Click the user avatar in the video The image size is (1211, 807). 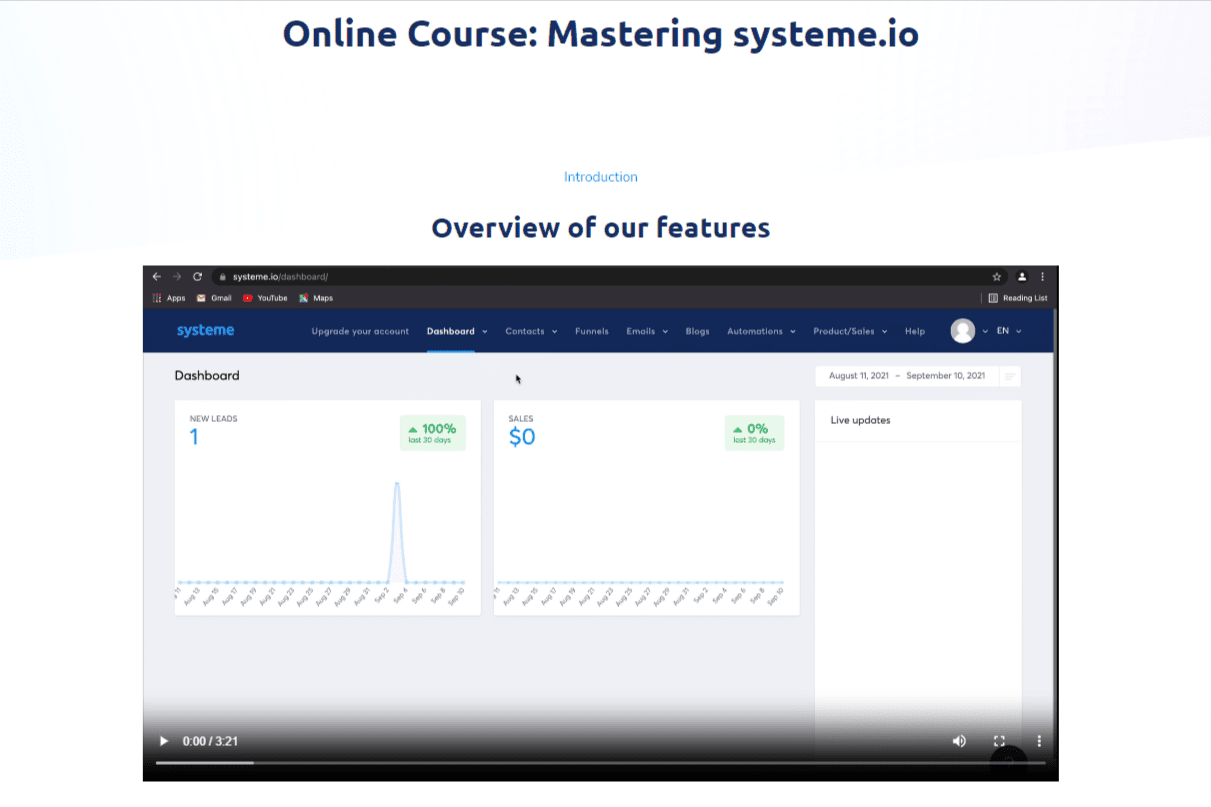(963, 331)
